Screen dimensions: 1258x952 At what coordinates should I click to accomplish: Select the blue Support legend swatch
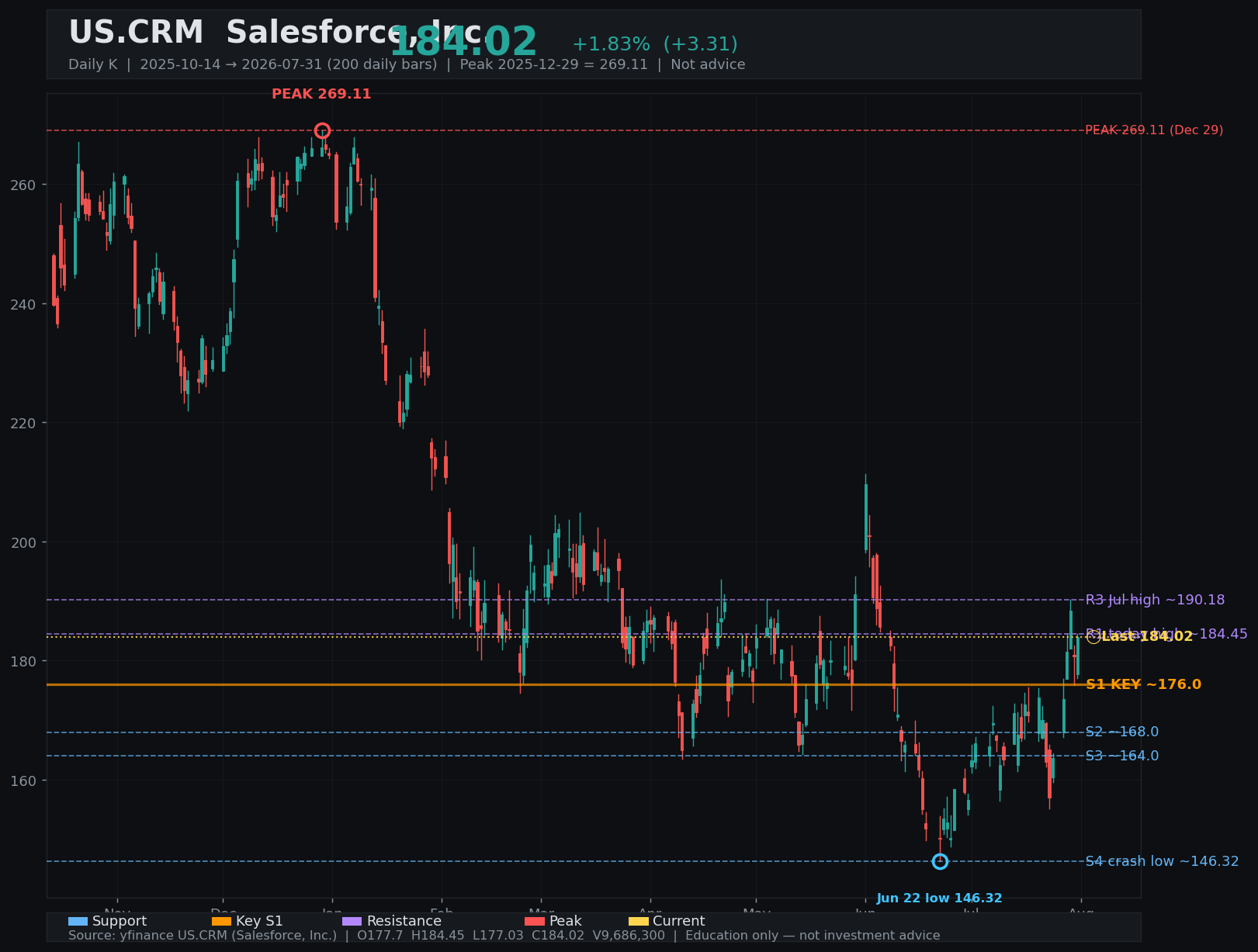pyautogui.click(x=78, y=921)
